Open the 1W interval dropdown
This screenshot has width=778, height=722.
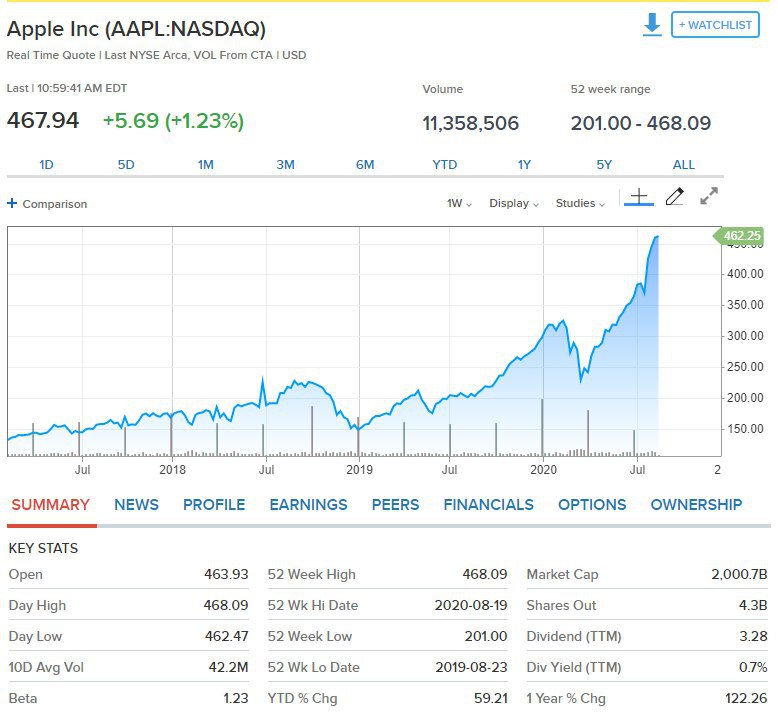point(459,203)
